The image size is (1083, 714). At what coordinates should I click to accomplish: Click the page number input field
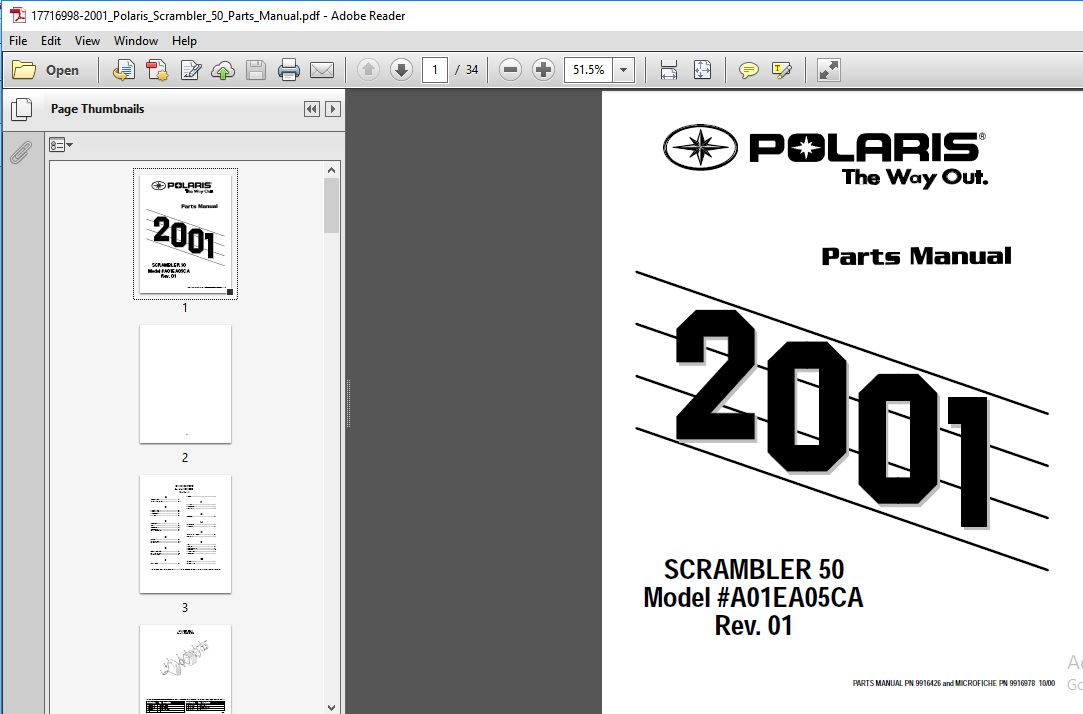(x=434, y=70)
